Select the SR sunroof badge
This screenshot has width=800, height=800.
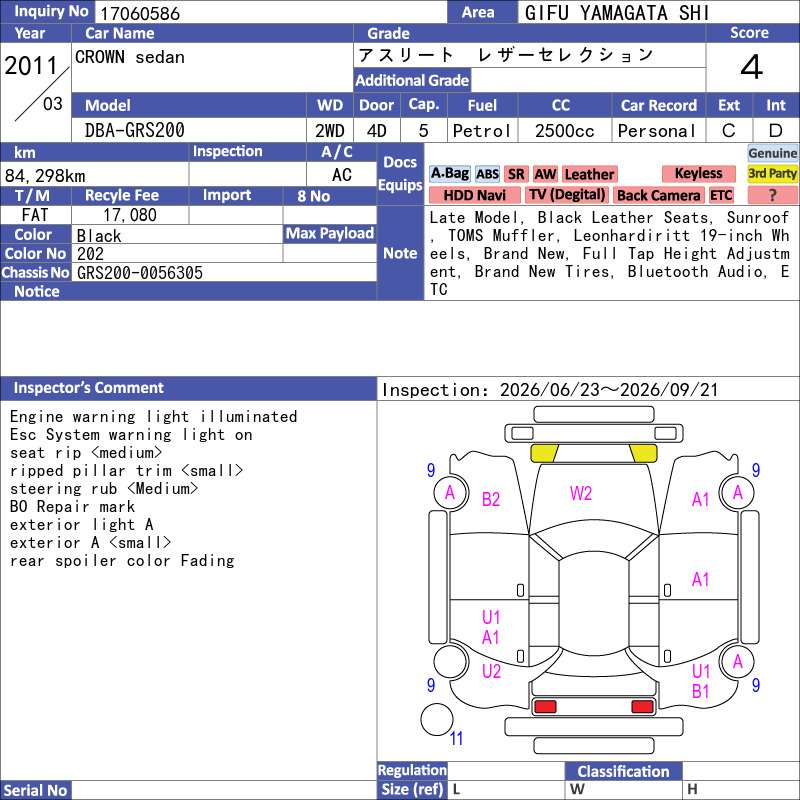516,174
